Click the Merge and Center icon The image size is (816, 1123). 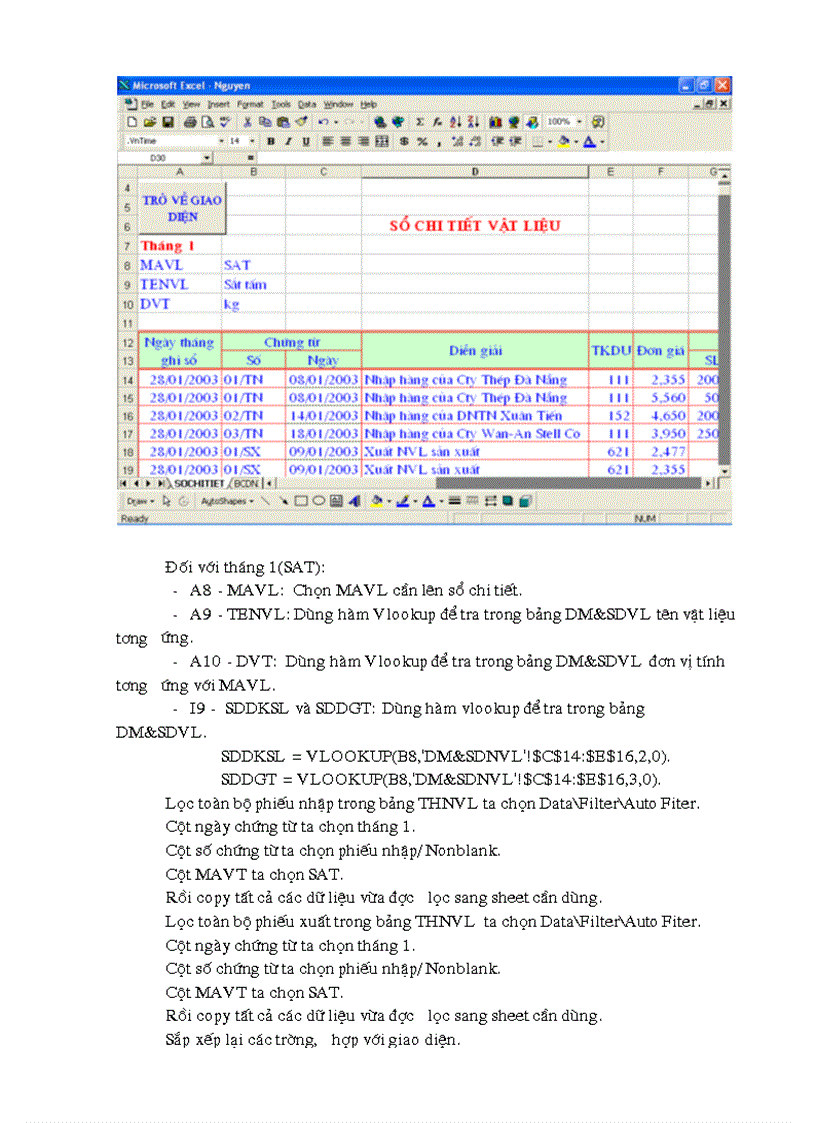click(382, 141)
